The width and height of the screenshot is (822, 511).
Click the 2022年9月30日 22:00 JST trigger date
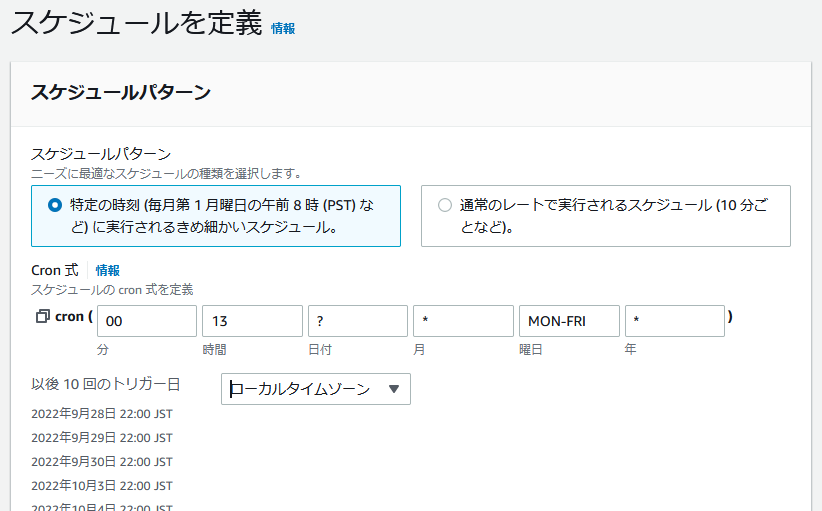tap(102, 462)
